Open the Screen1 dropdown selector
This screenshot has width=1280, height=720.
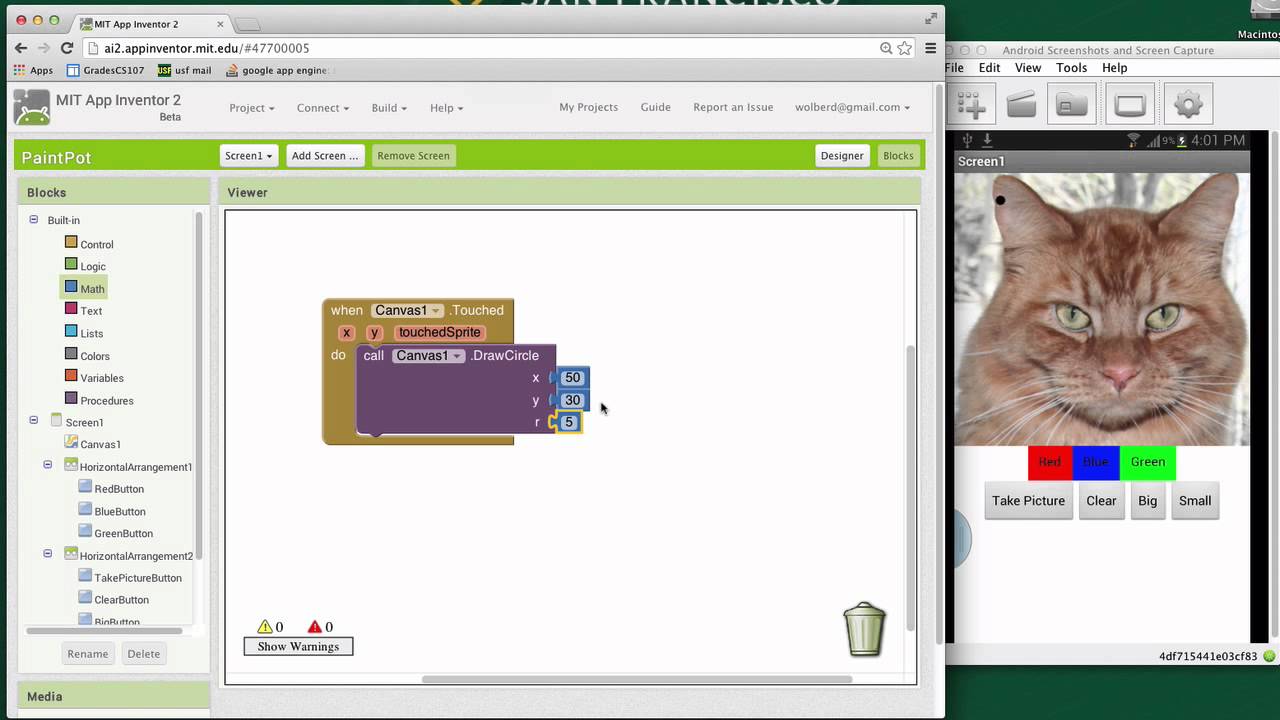click(248, 156)
